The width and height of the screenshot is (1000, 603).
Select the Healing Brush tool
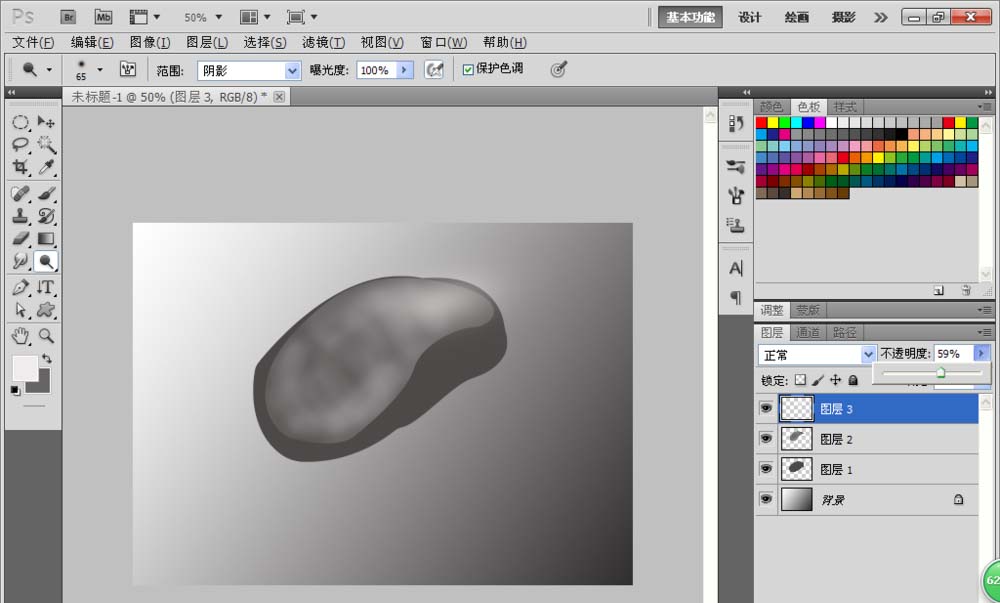pyautogui.click(x=20, y=193)
